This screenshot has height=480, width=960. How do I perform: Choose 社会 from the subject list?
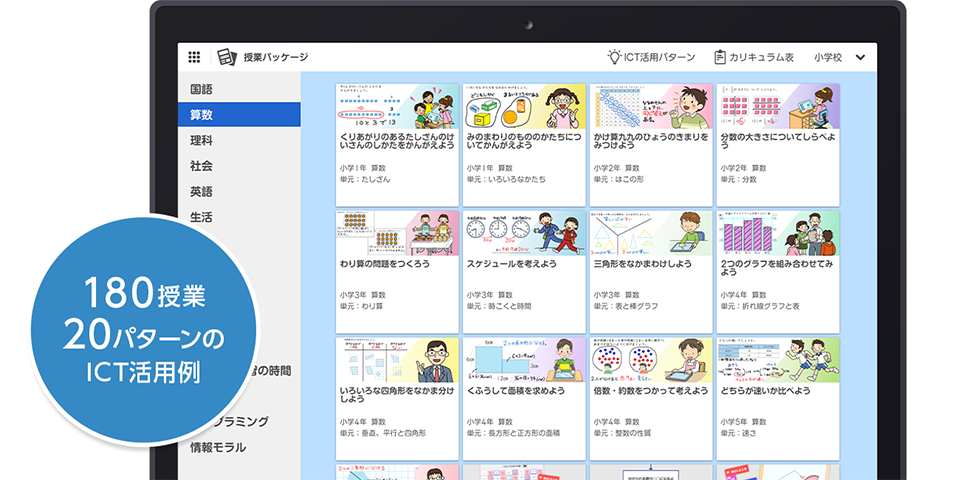pos(202,166)
